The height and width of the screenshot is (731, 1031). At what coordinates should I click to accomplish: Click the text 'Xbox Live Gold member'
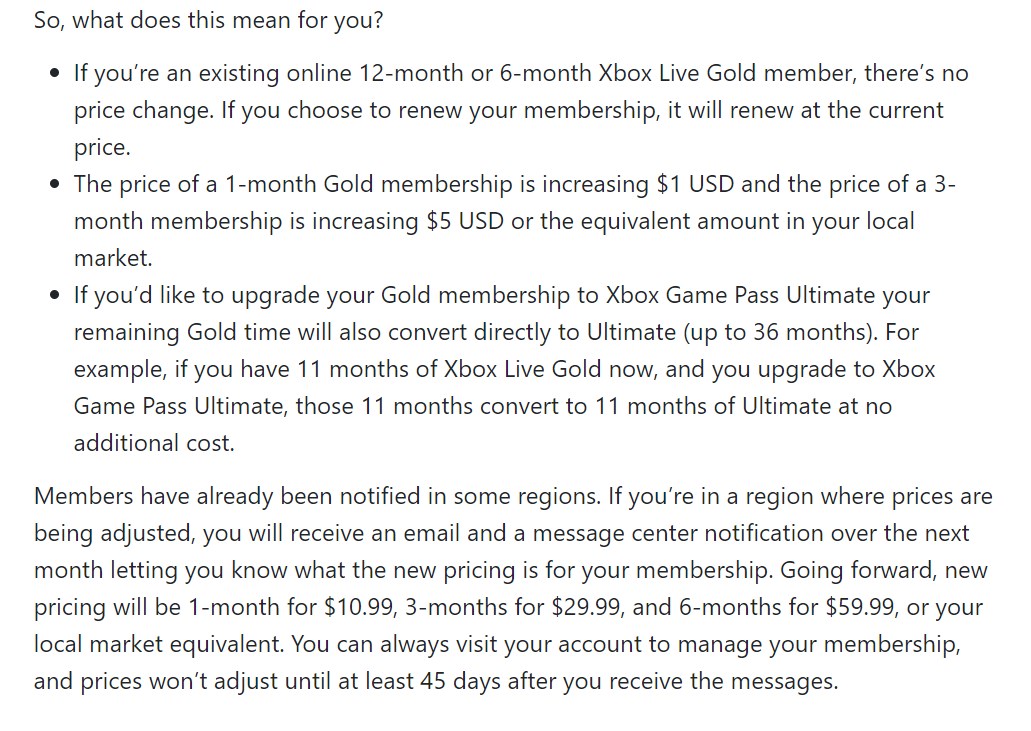click(x=727, y=73)
